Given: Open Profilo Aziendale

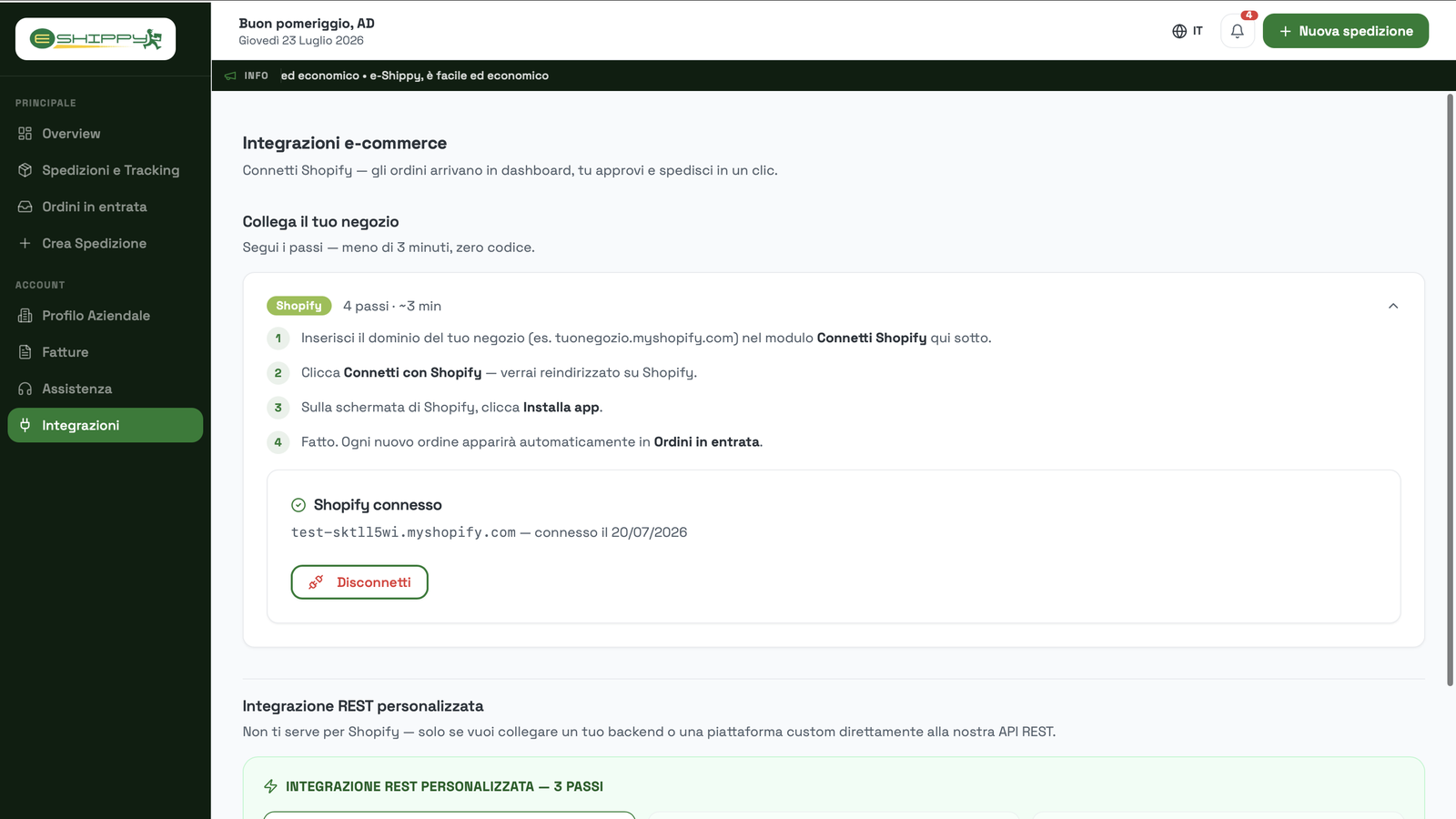Looking at the screenshot, I should click(106, 316).
